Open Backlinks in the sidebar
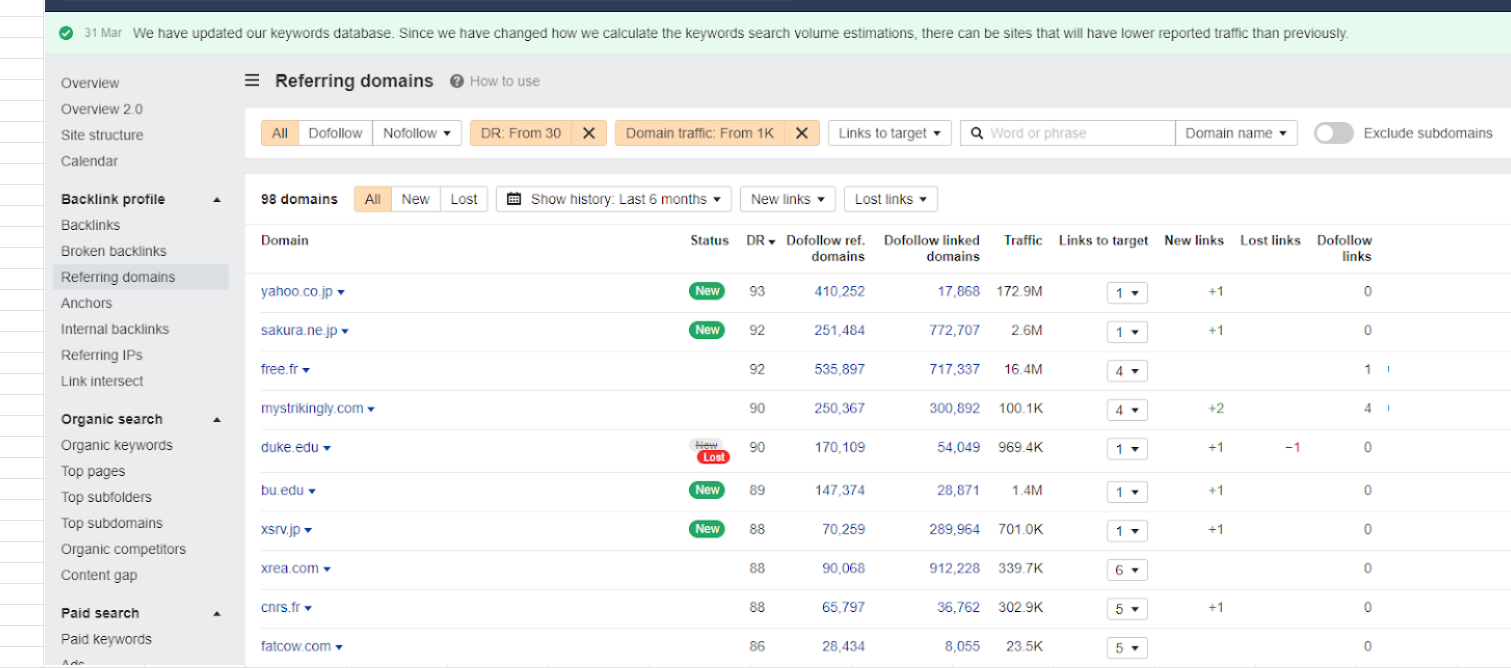 [x=90, y=225]
